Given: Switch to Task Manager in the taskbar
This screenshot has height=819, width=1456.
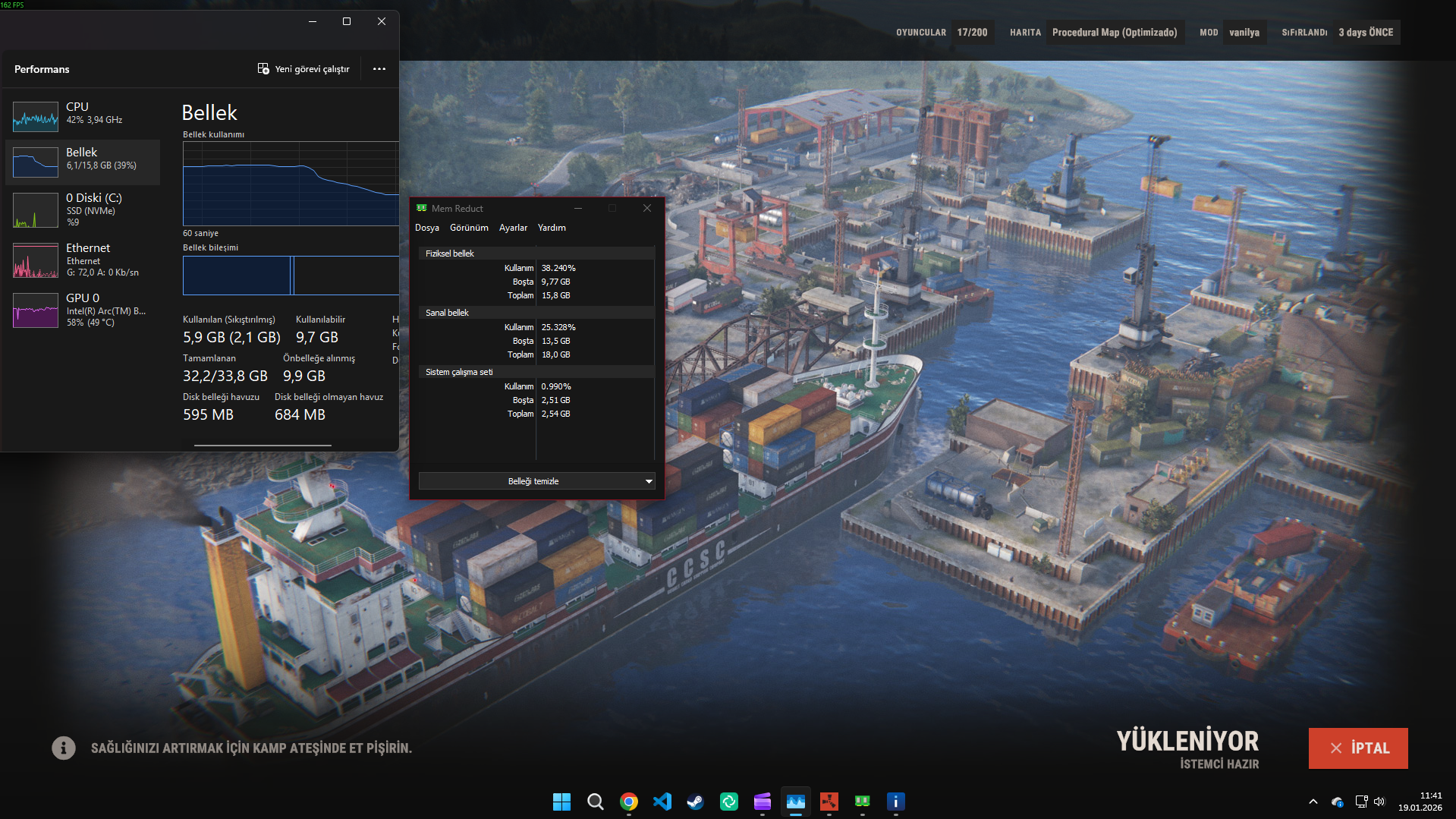Looking at the screenshot, I should tap(796, 802).
